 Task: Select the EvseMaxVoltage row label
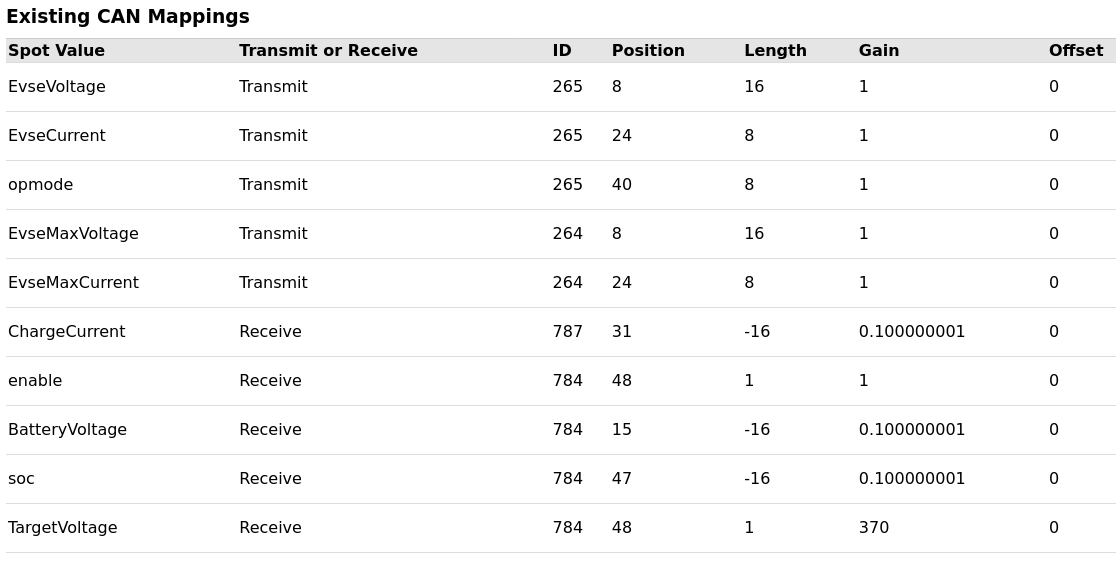click(x=73, y=234)
